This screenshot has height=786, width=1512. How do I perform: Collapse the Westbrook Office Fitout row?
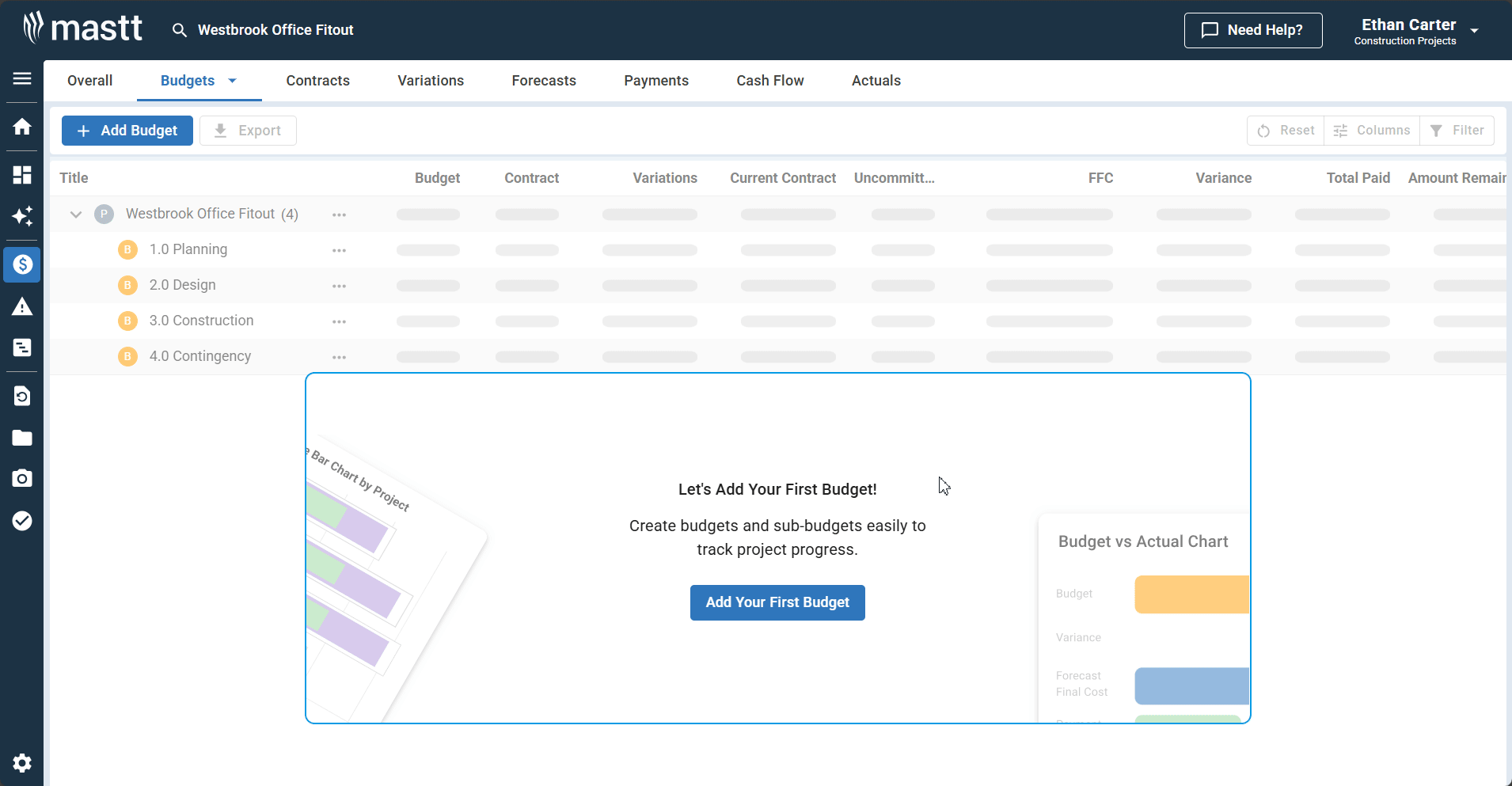pyautogui.click(x=76, y=215)
